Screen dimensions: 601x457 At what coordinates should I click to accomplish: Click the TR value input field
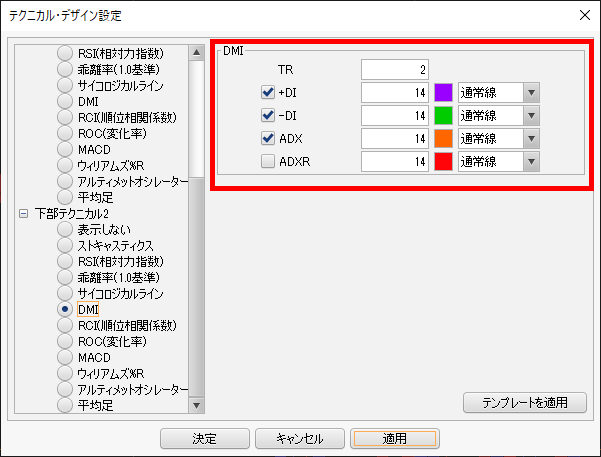[397, 69]
